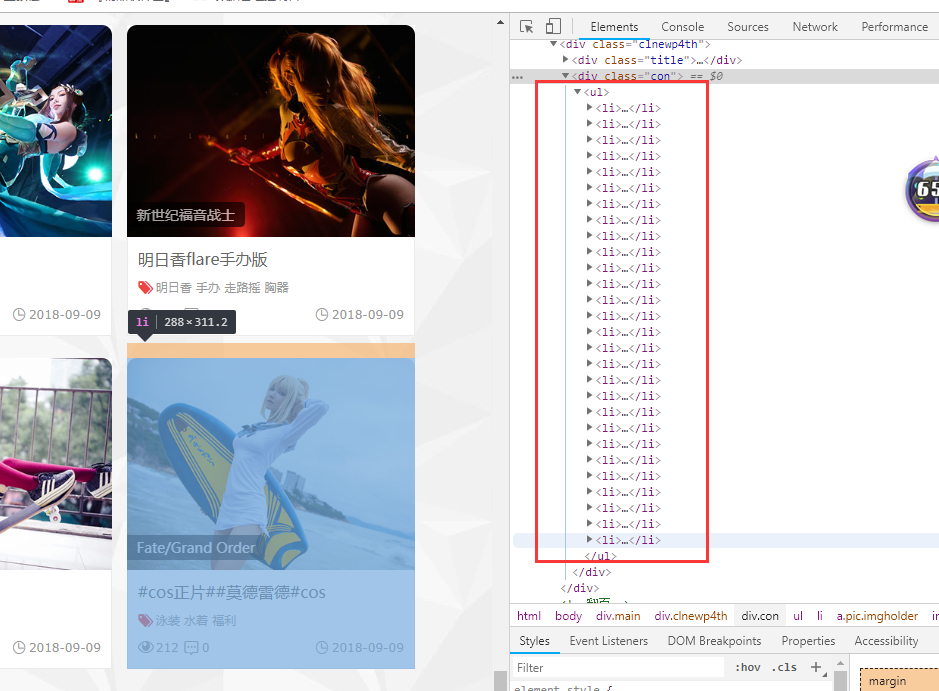Image resolution: width=939 pixels, height=691 pixels.
Task: Collapse the selected div class con node
Action: pyautogui.click(x=565, y=75)
